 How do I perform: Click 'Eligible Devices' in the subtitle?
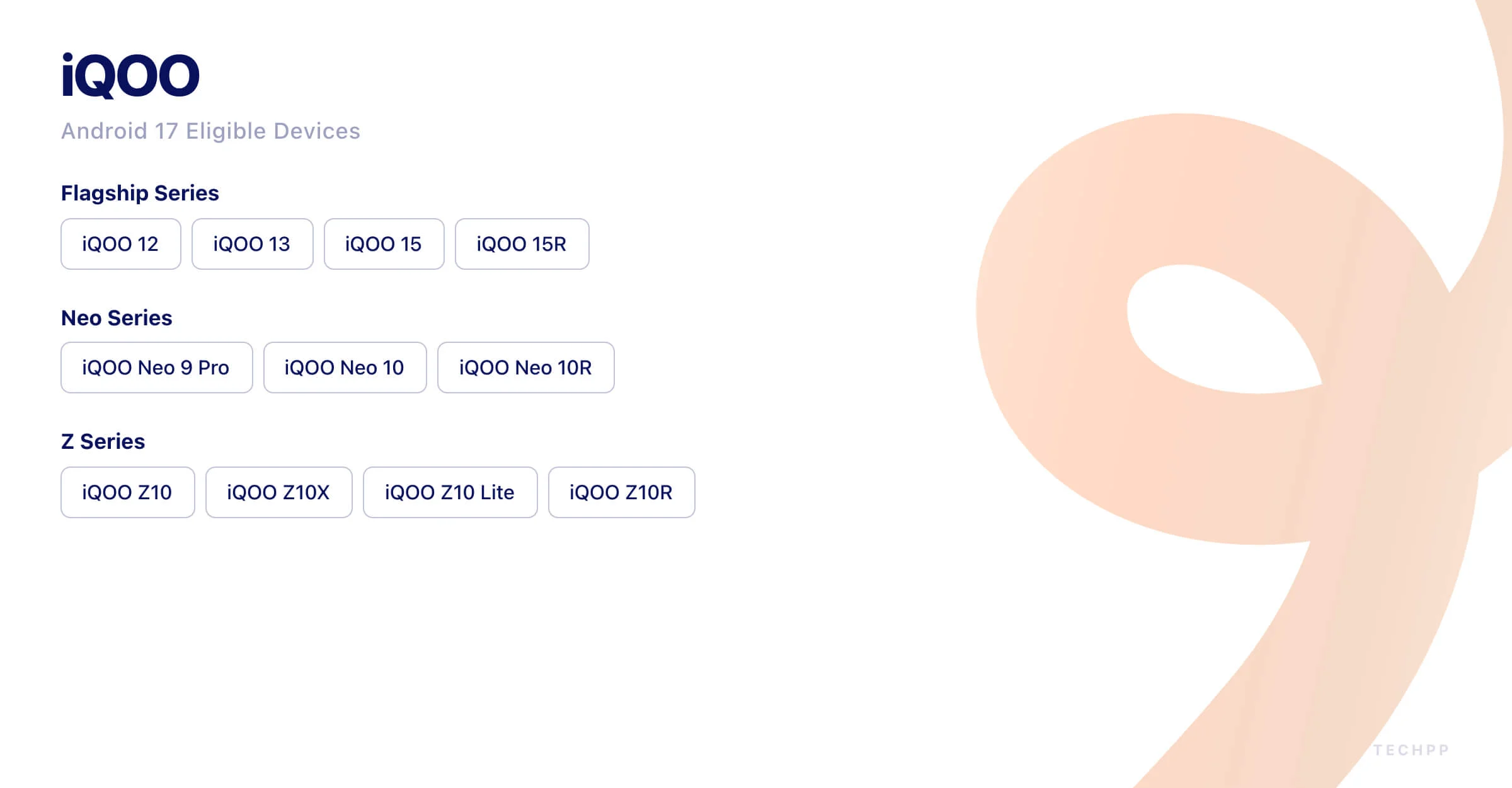[x=273, y=131]
